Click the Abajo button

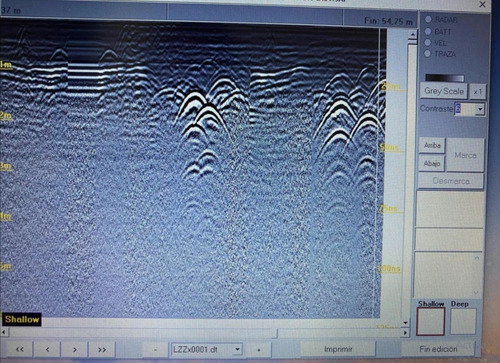(432, 164)
